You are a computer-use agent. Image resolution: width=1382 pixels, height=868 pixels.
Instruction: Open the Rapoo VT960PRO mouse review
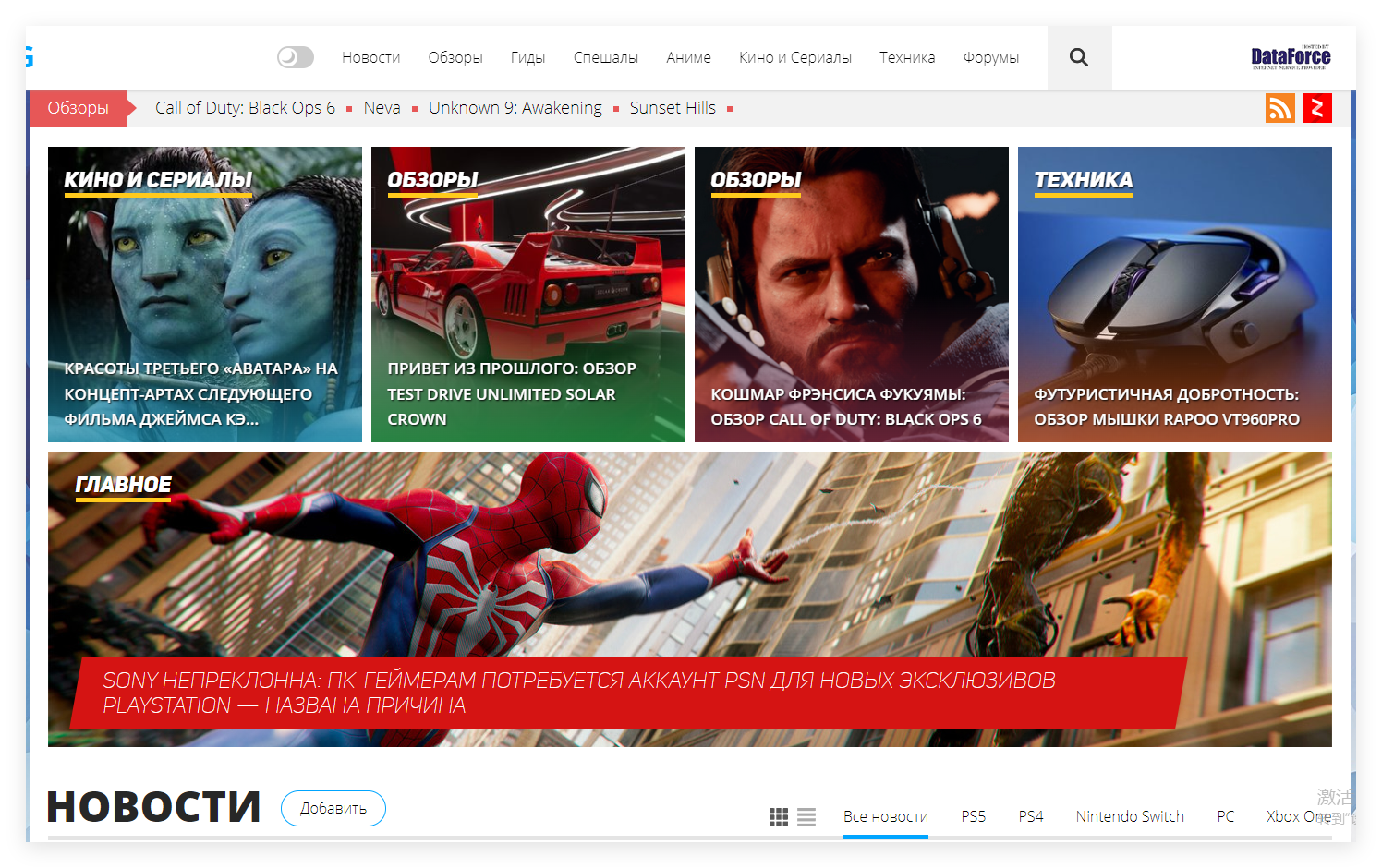(1166, 406)
